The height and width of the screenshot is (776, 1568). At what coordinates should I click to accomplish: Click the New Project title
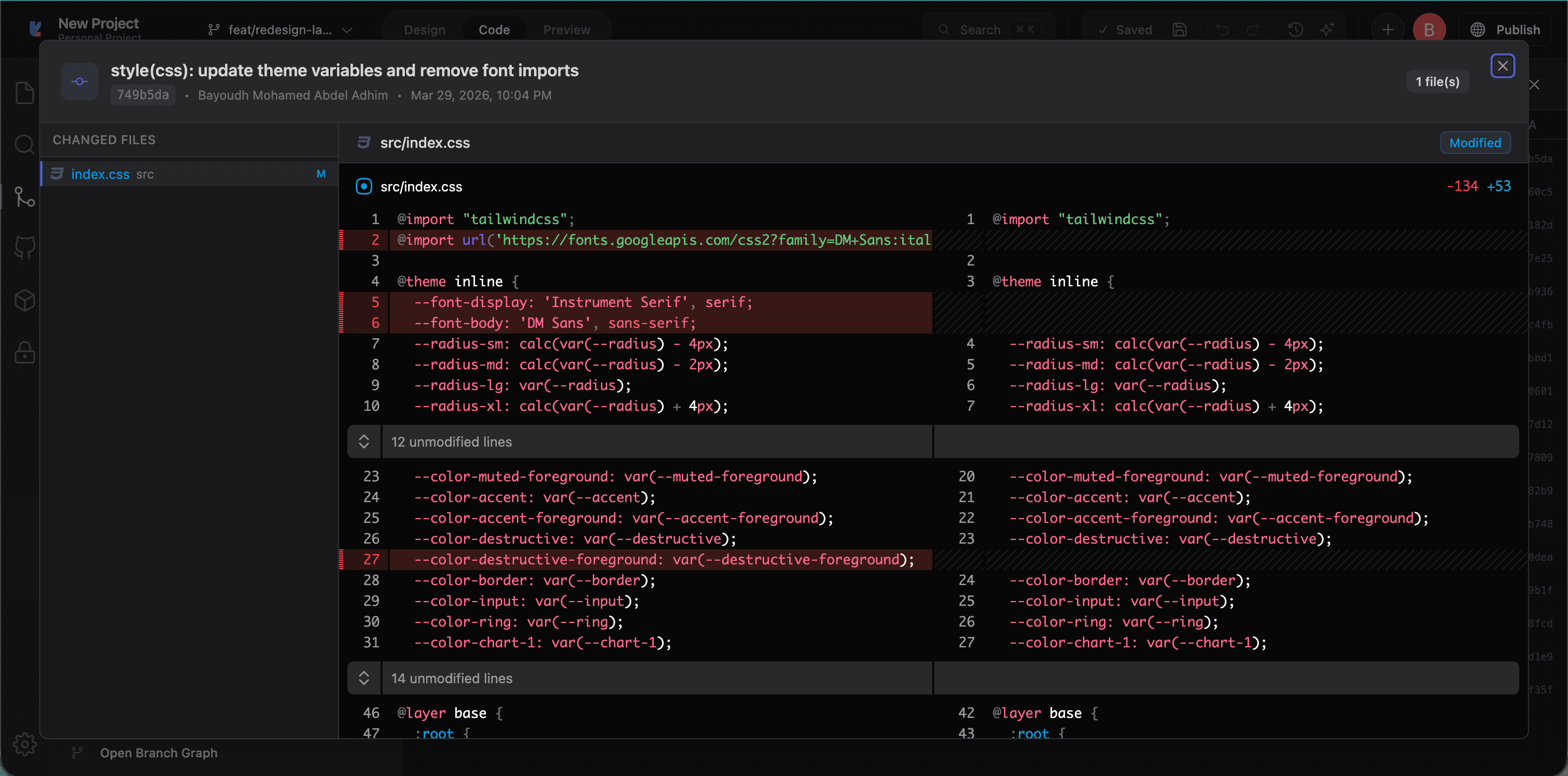pos(99,23)
